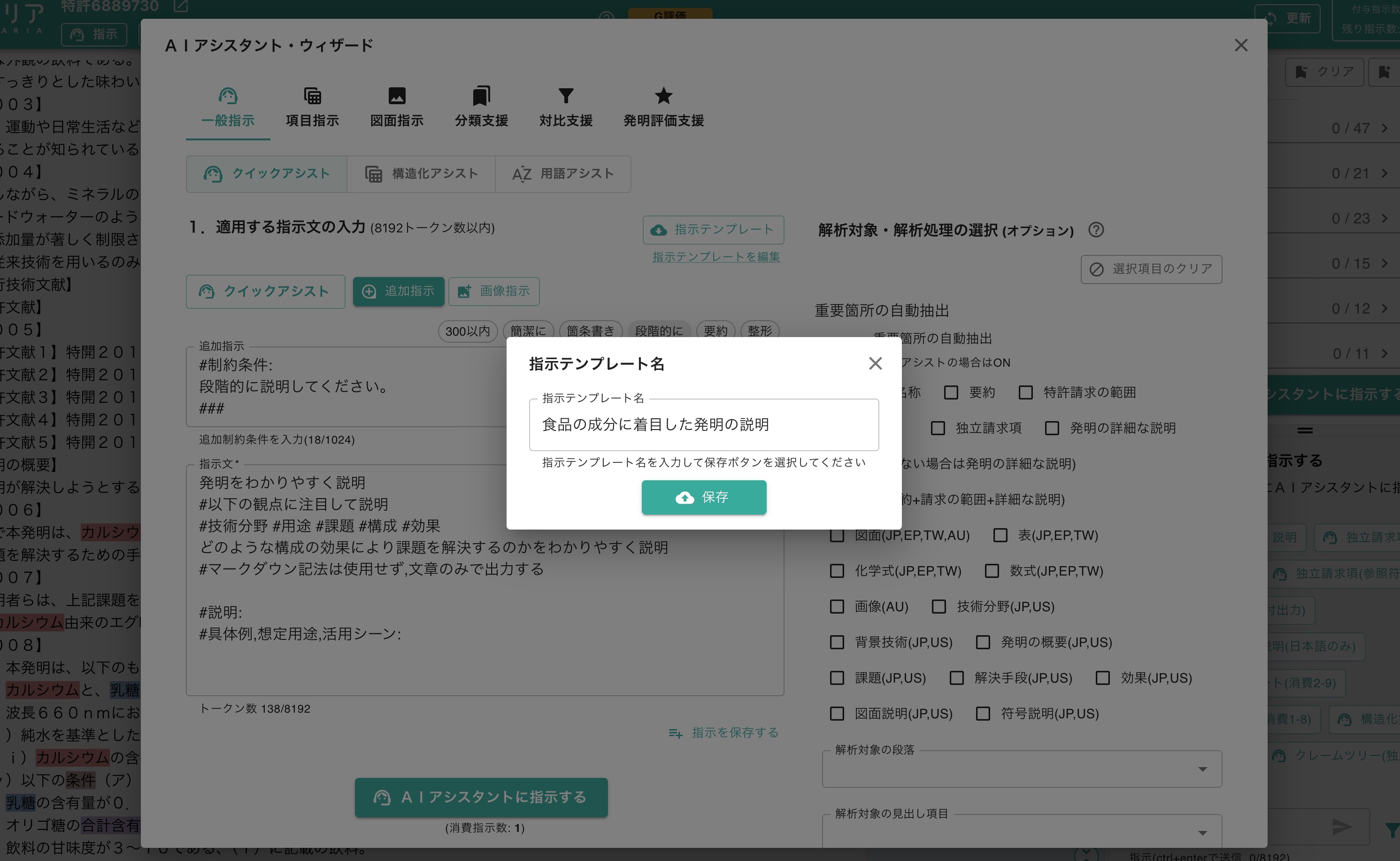Image resolution: width=1400 pixels, height=861 pixels.
Task: Select the 構造化アシスト sub-tab
Action: tap(421, 174)
